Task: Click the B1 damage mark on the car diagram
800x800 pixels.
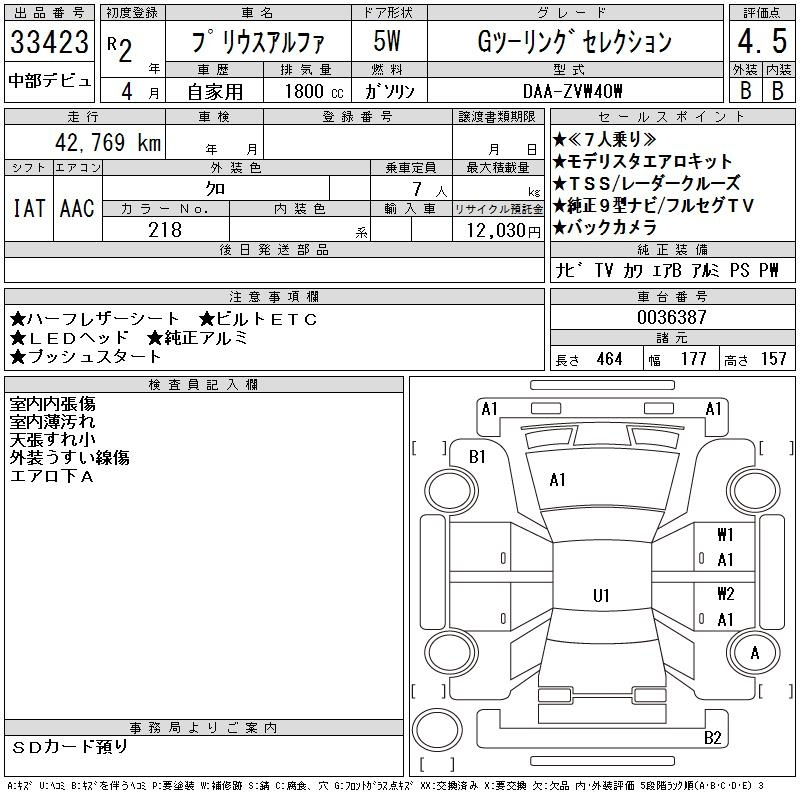Action: (477, 457)
